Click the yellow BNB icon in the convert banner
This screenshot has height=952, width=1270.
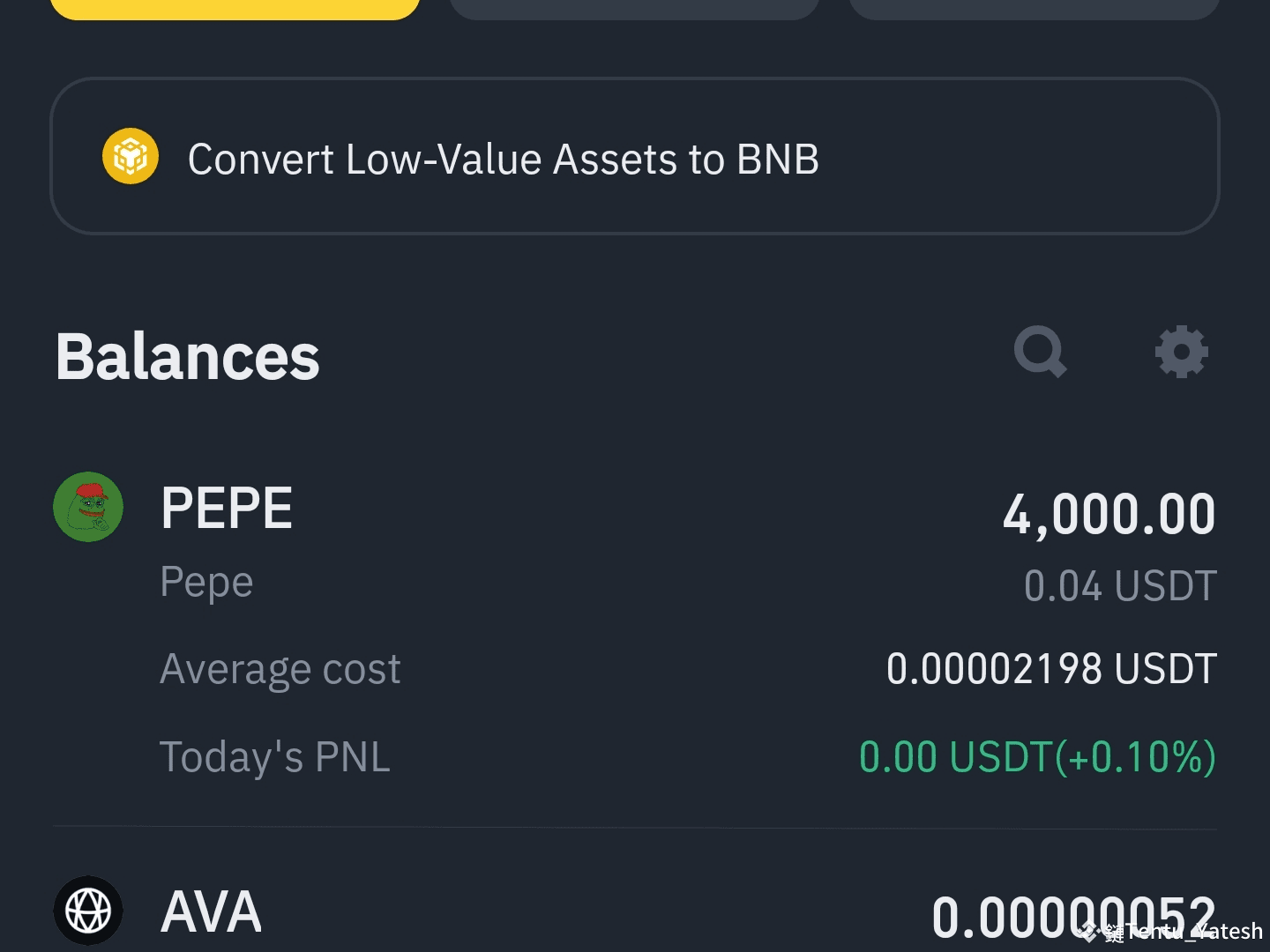pyautogui.click(x=131, y=156)
